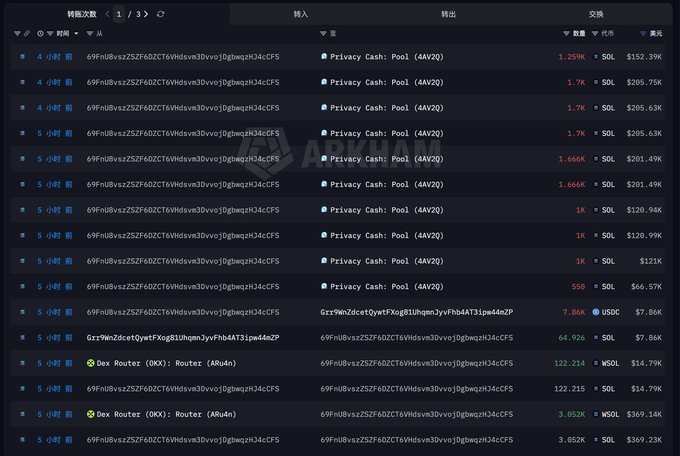680x456 pixels.
Task: Click Privacy Cash icon in $205.75K row
Action: pyautogui.click(x=324, y=82)
